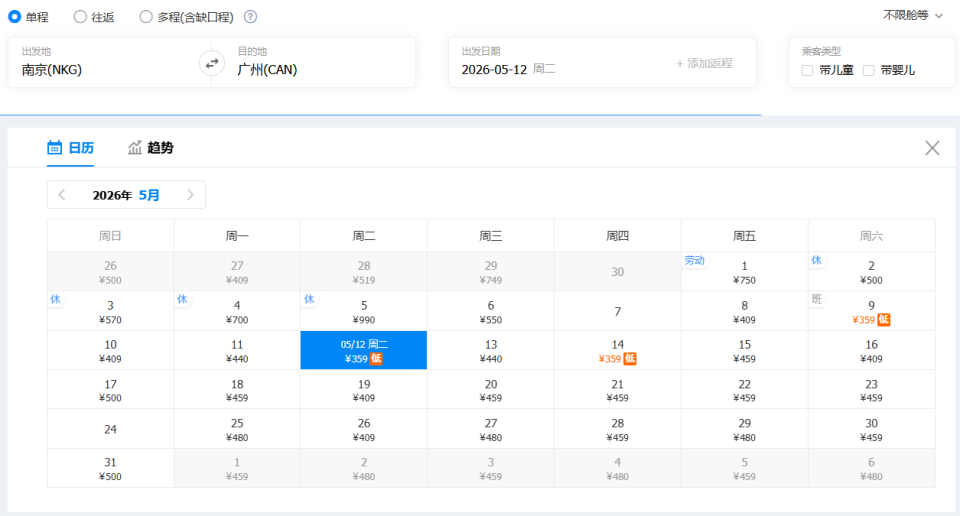Select May 14 lowest fare ¥359

click(618, 350)
